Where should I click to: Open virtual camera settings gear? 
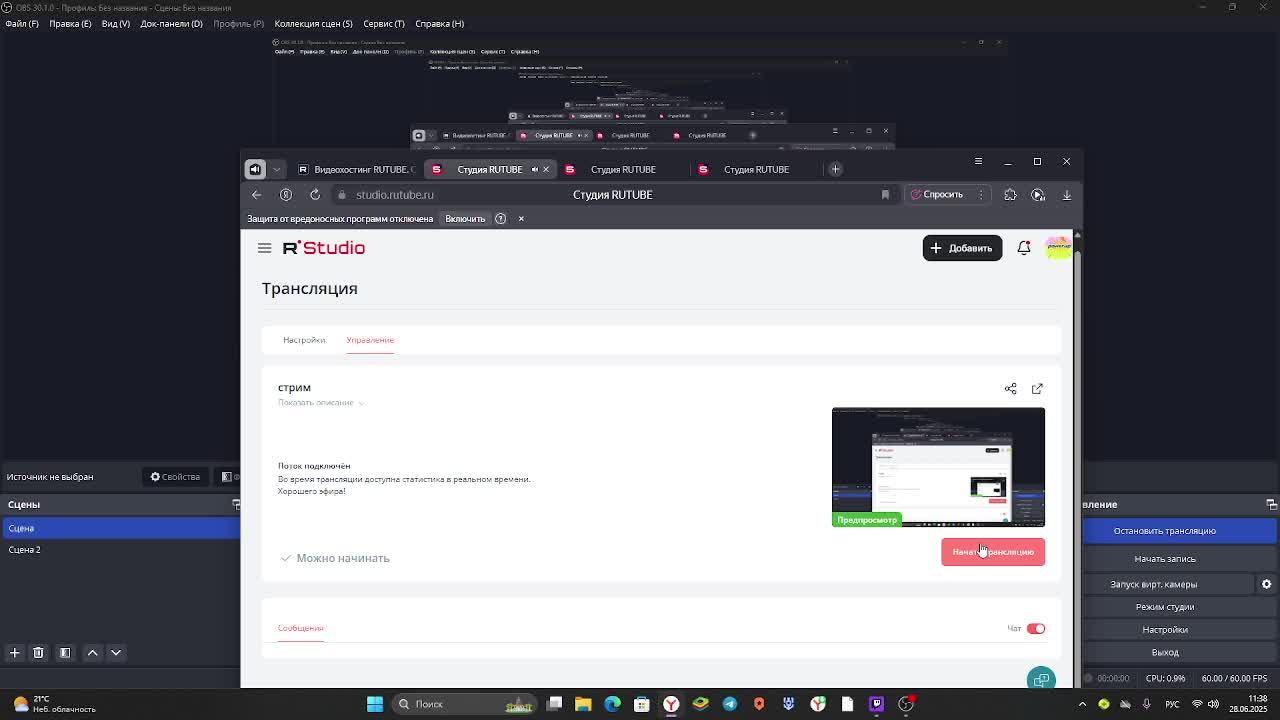(1266, 584)
